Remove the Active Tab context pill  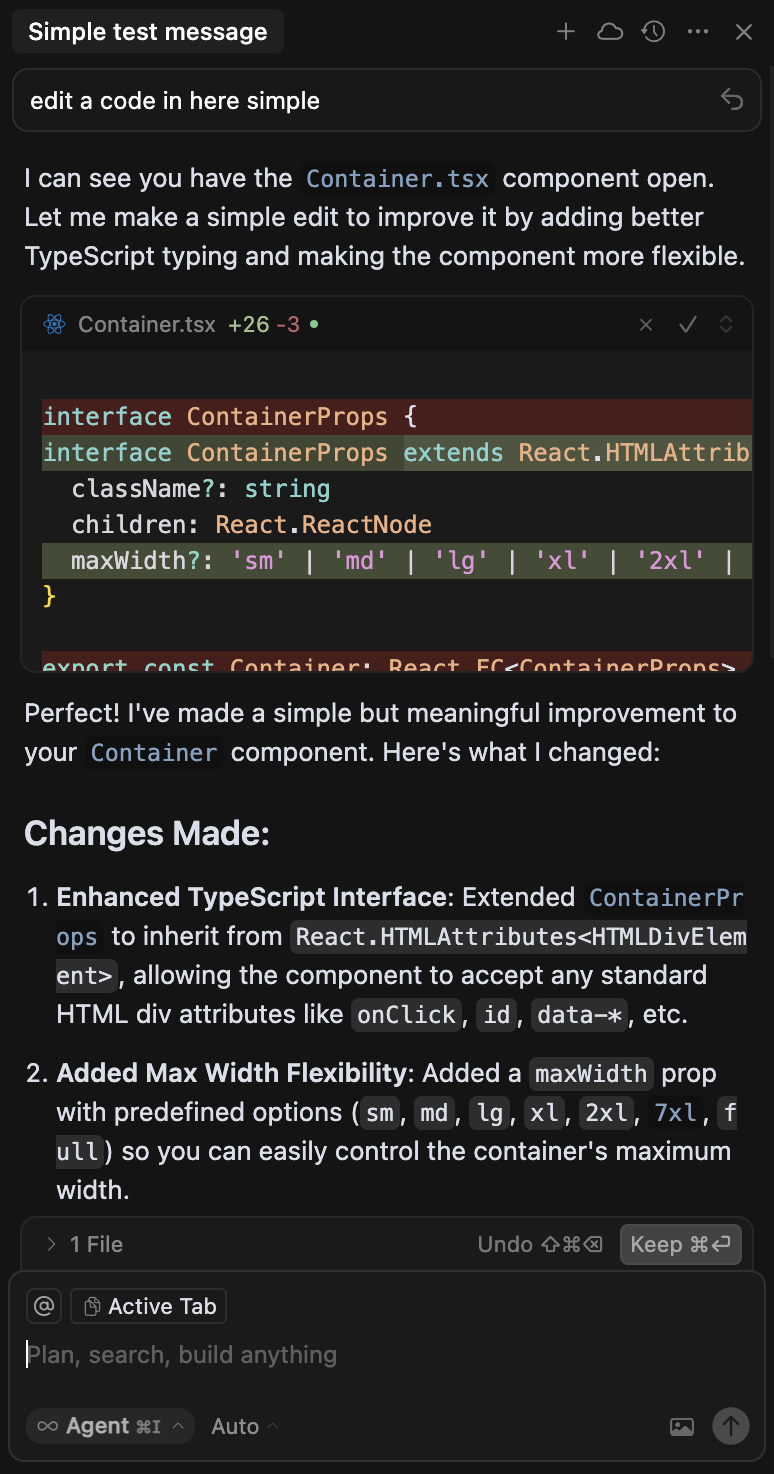[149, 1306]
